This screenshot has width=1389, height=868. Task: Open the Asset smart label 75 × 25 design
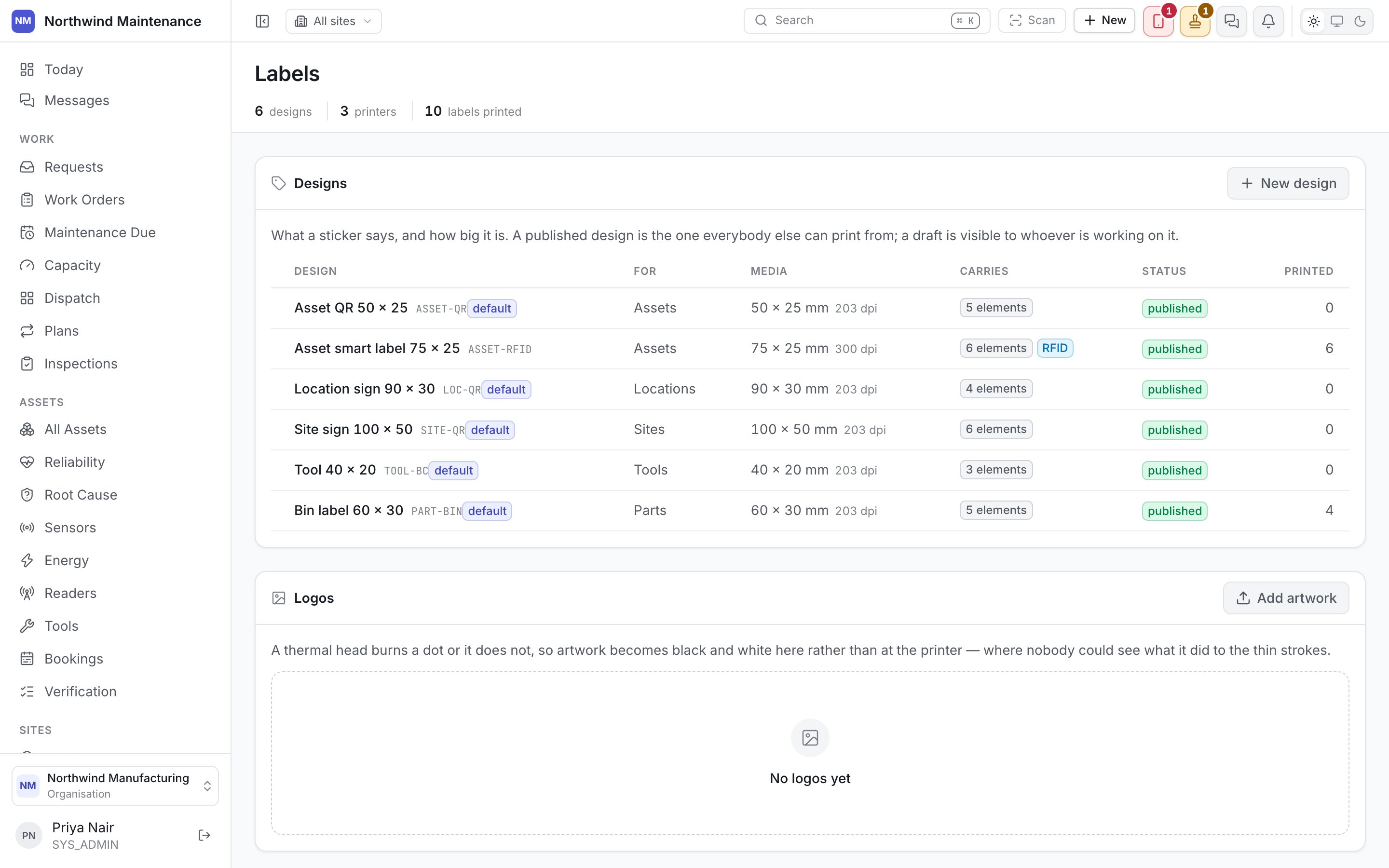pyautogui.click(x=377, y=349)
